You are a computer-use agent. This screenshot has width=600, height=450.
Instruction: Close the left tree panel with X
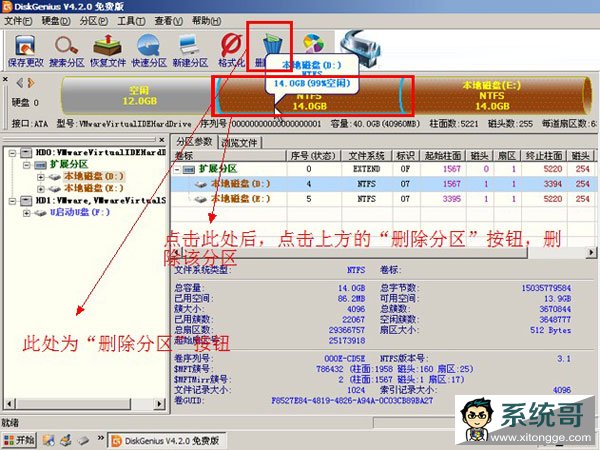(x=162, y=140)
